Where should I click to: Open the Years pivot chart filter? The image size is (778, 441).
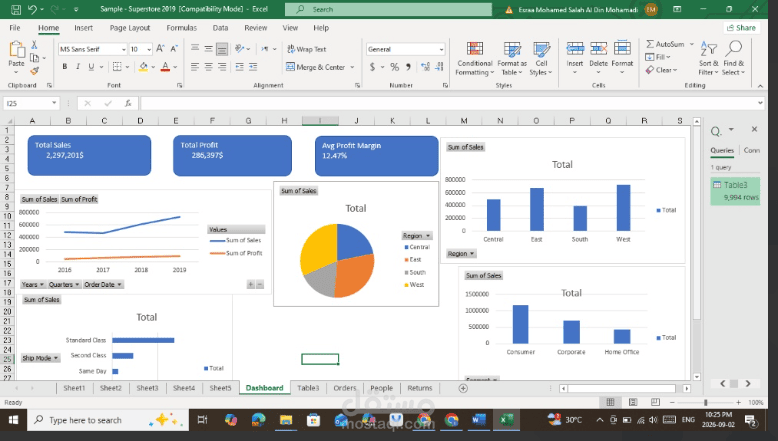point(33,284)
